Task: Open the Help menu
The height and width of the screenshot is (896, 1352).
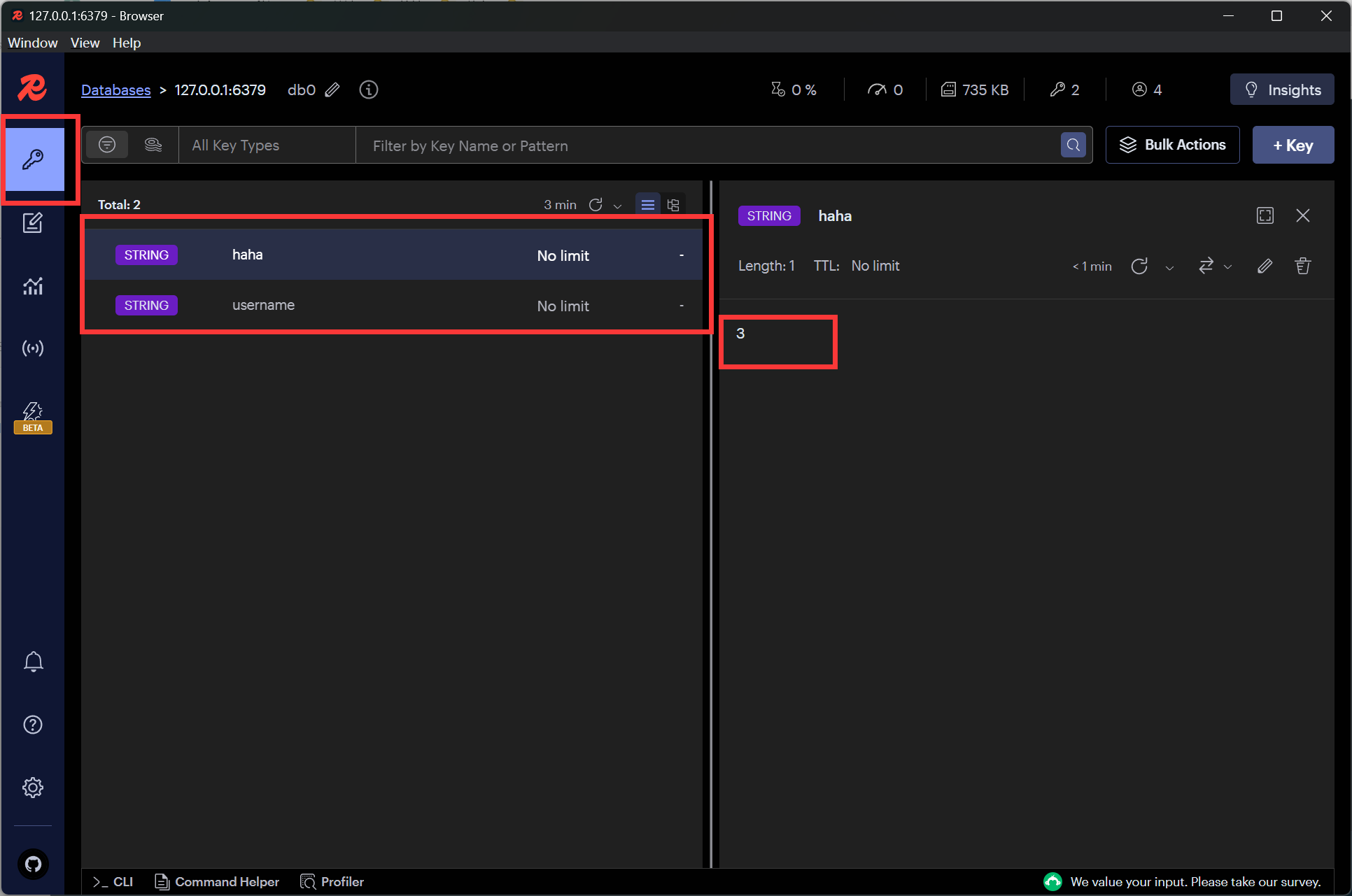Action: (126, 43)
